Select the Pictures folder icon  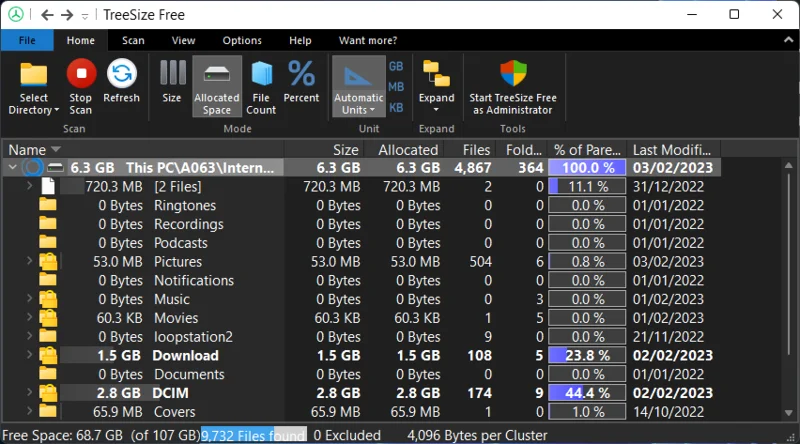pos(48,261)
